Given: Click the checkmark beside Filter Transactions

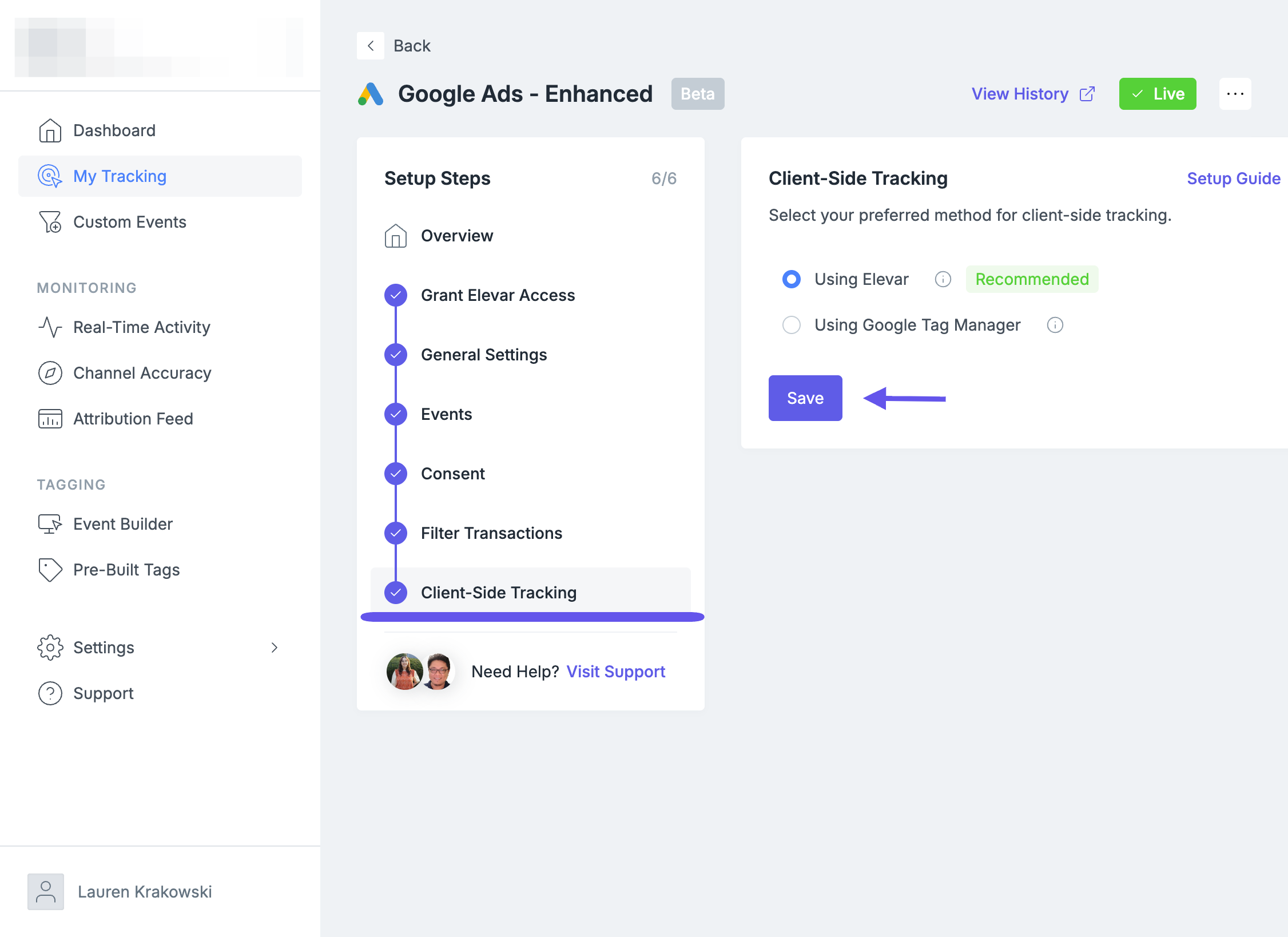Looking at the screenshot, I should pyautogui.click(x=396, y=533).
